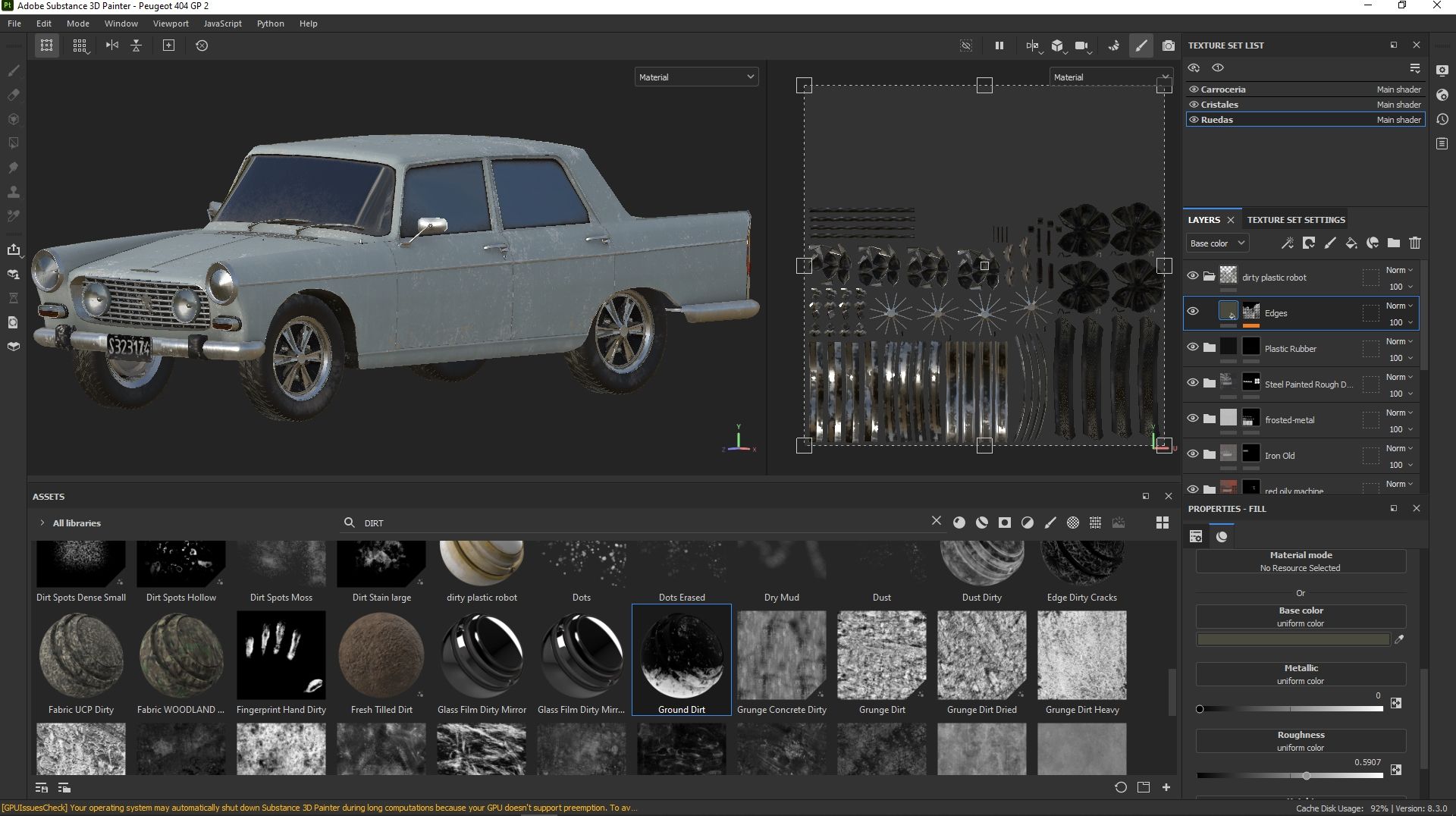Switch to painting mode brush icon
This screenshot has height=816, width=1456.
(x=1141, y=46)
